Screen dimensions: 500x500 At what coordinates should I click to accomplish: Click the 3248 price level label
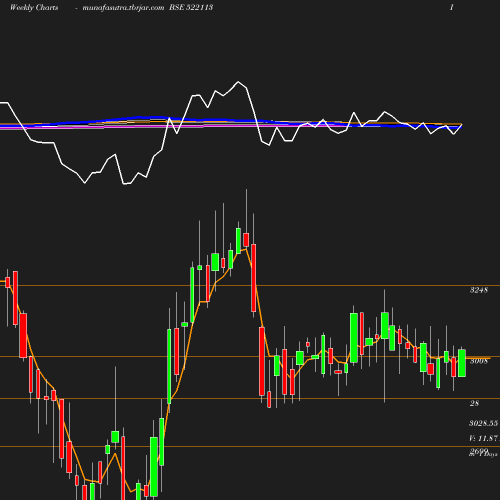[x=479, y=290]
